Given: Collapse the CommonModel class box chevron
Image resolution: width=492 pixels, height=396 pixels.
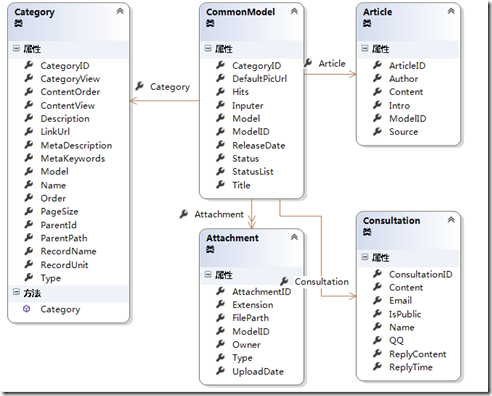Looking at the screenshot, I should tap(294, 11).
